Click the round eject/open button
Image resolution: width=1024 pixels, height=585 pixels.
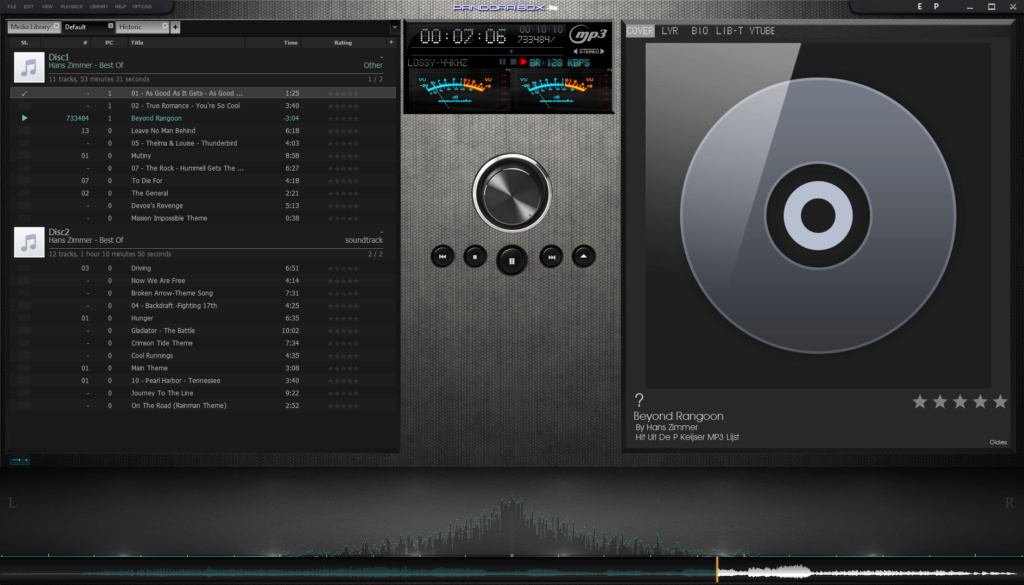(x=584, y=256)
